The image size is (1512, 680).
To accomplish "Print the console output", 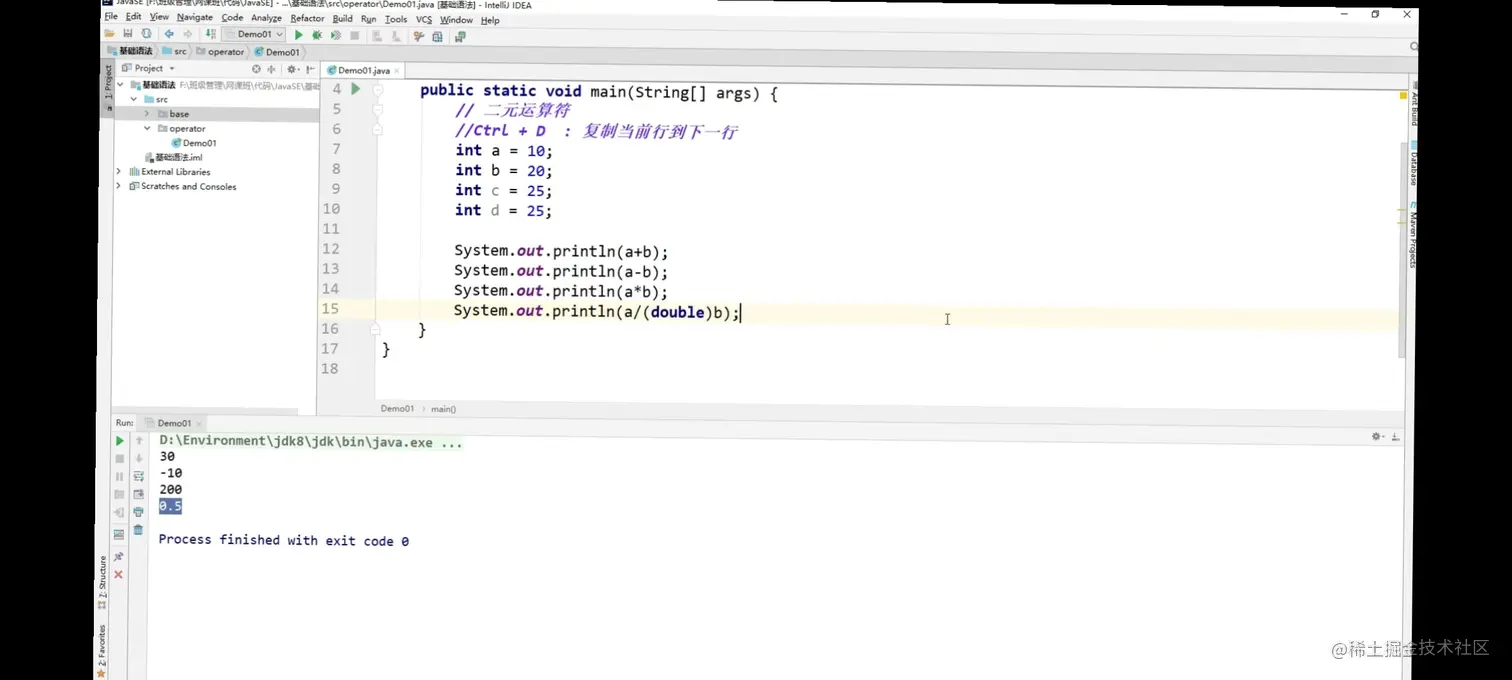I will click(x=138, y=512).
